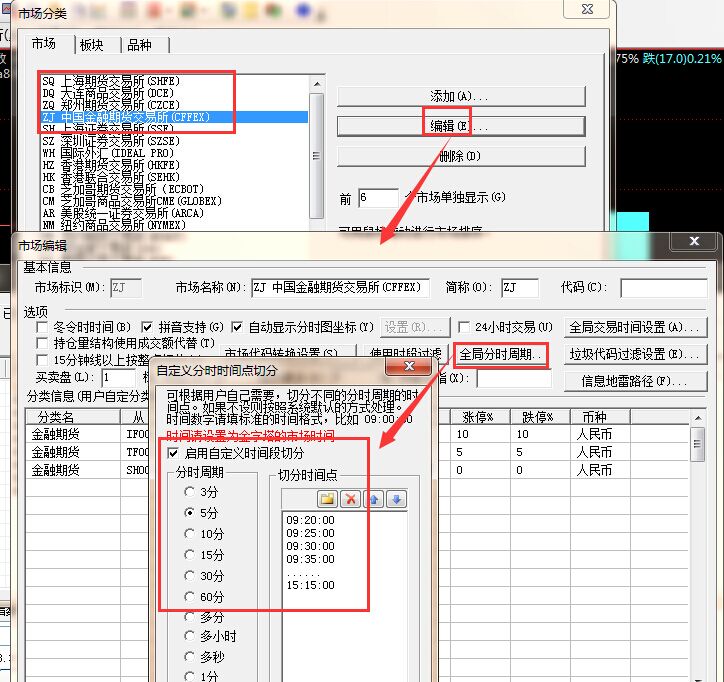Screen dimensions: 724x682
Task: Uncheck the 拼音支持 option
Action: [148, 327]
